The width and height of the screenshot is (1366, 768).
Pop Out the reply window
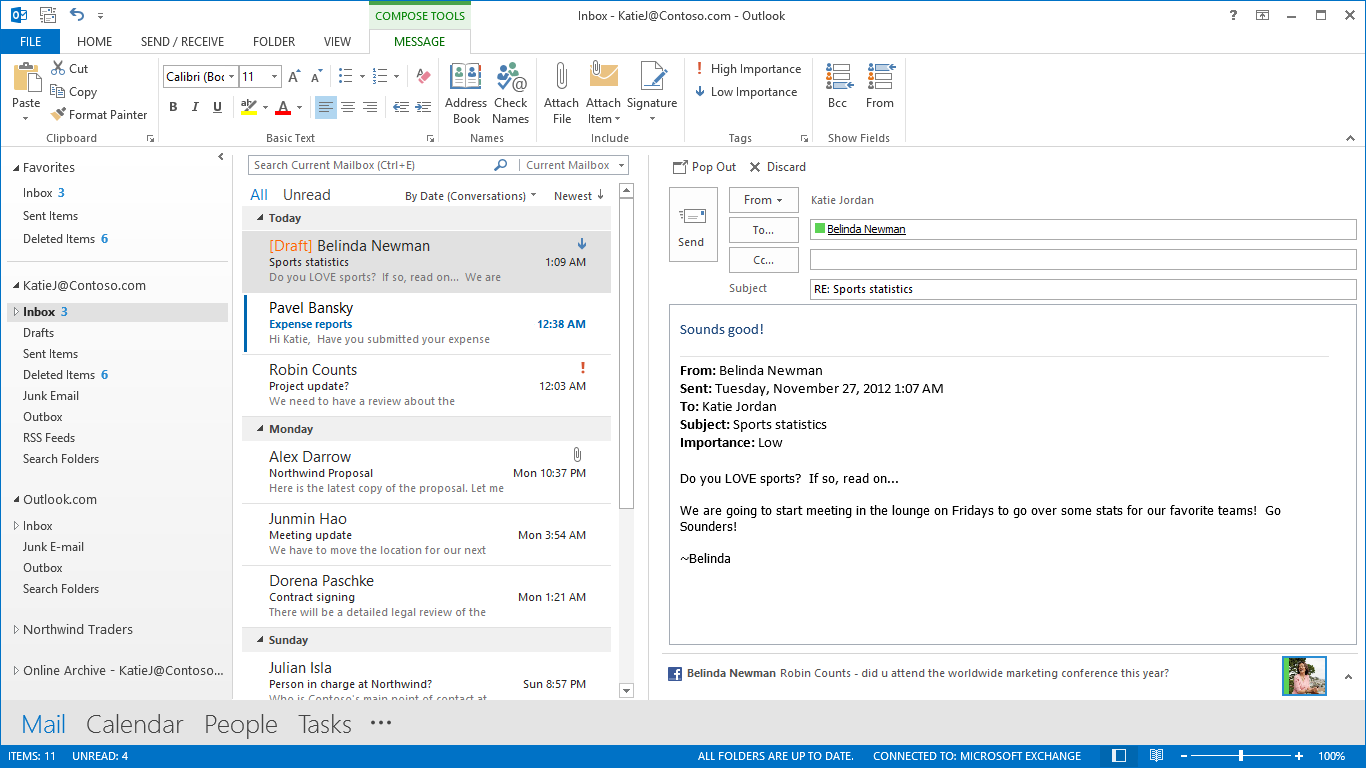pyautogui.click(x=704, y=167)
